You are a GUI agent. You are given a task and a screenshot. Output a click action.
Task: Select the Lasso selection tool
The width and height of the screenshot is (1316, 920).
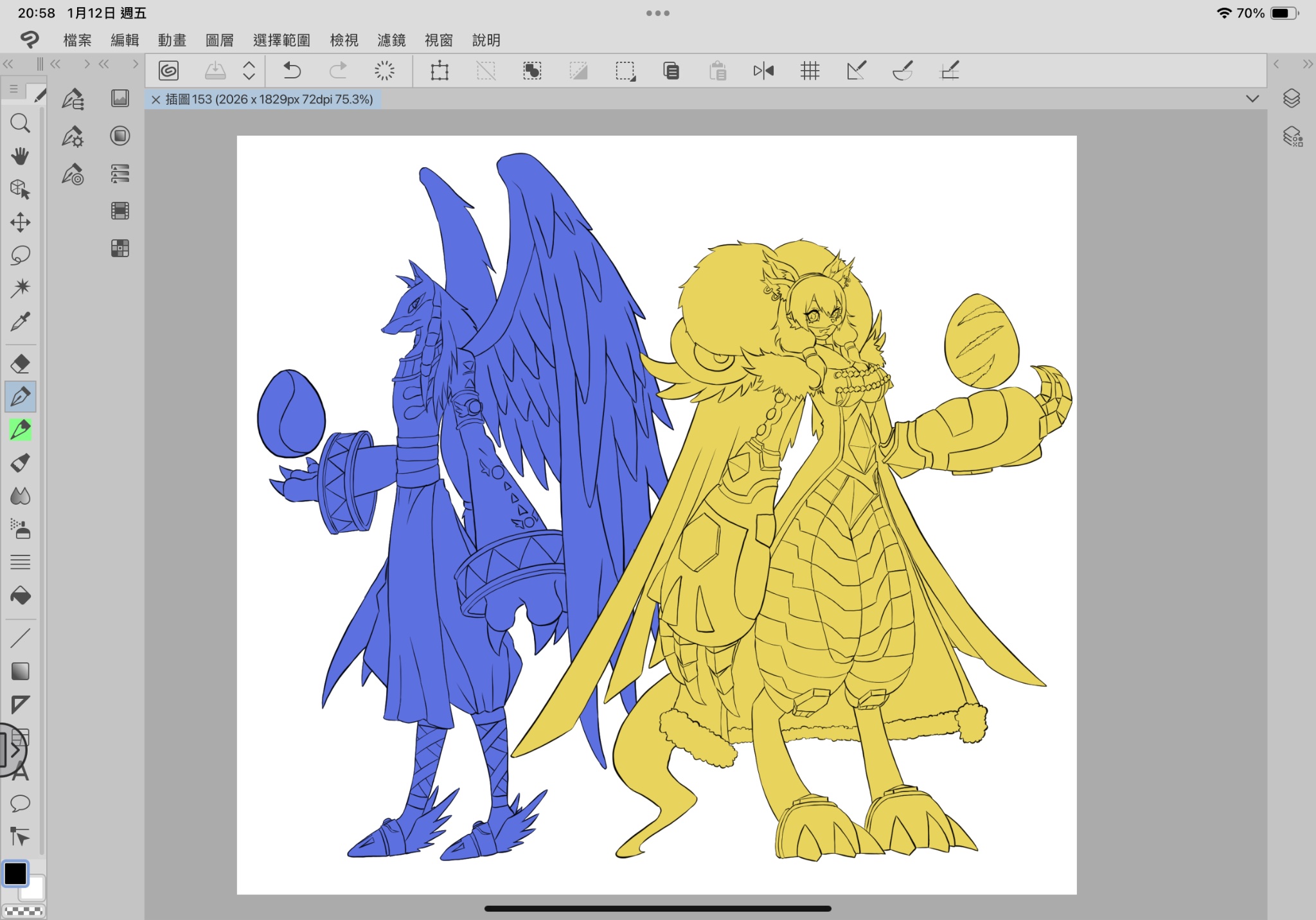click(x=20, y=255)
